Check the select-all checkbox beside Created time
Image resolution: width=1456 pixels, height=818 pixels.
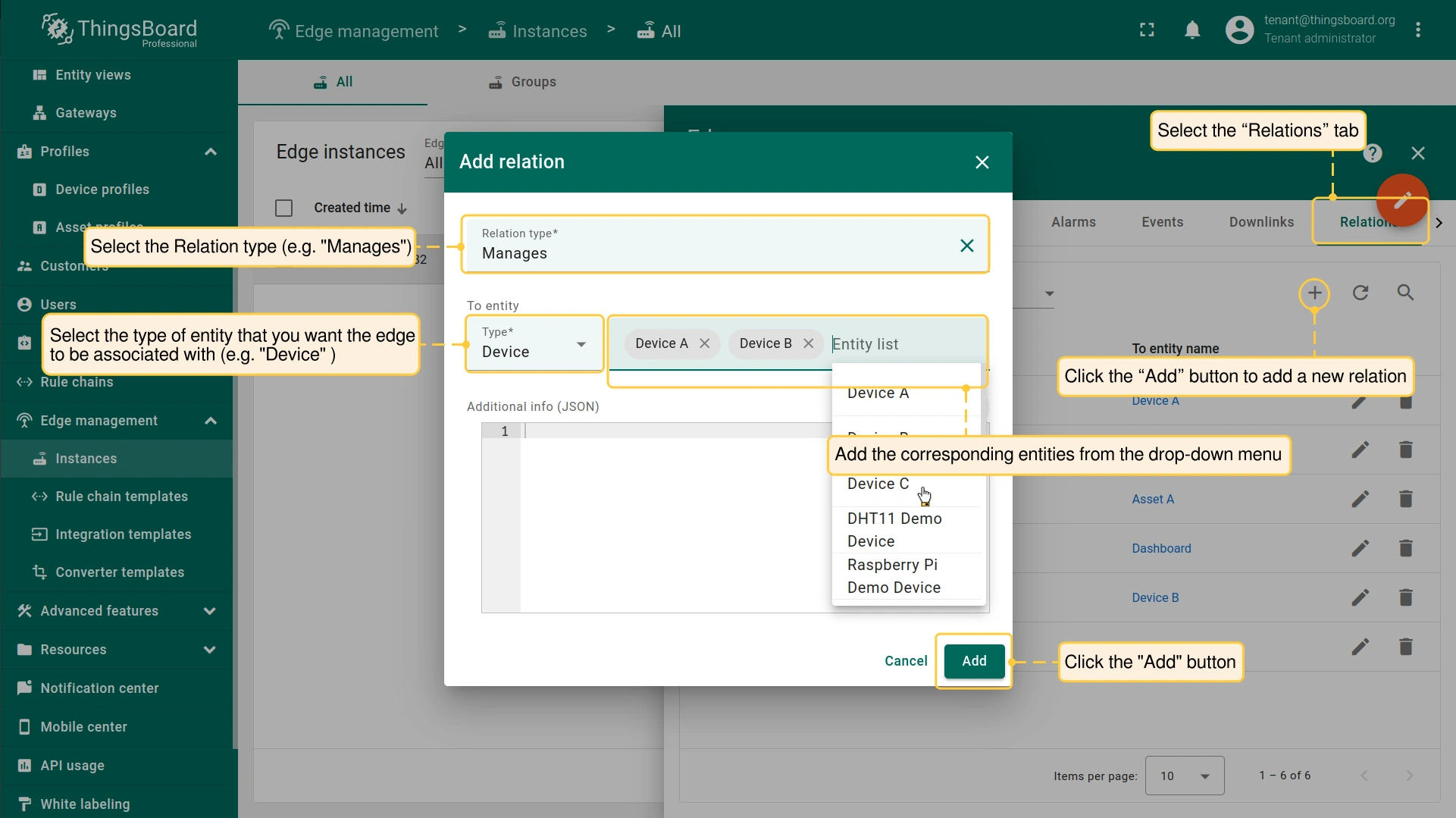(x=284, y=208)
